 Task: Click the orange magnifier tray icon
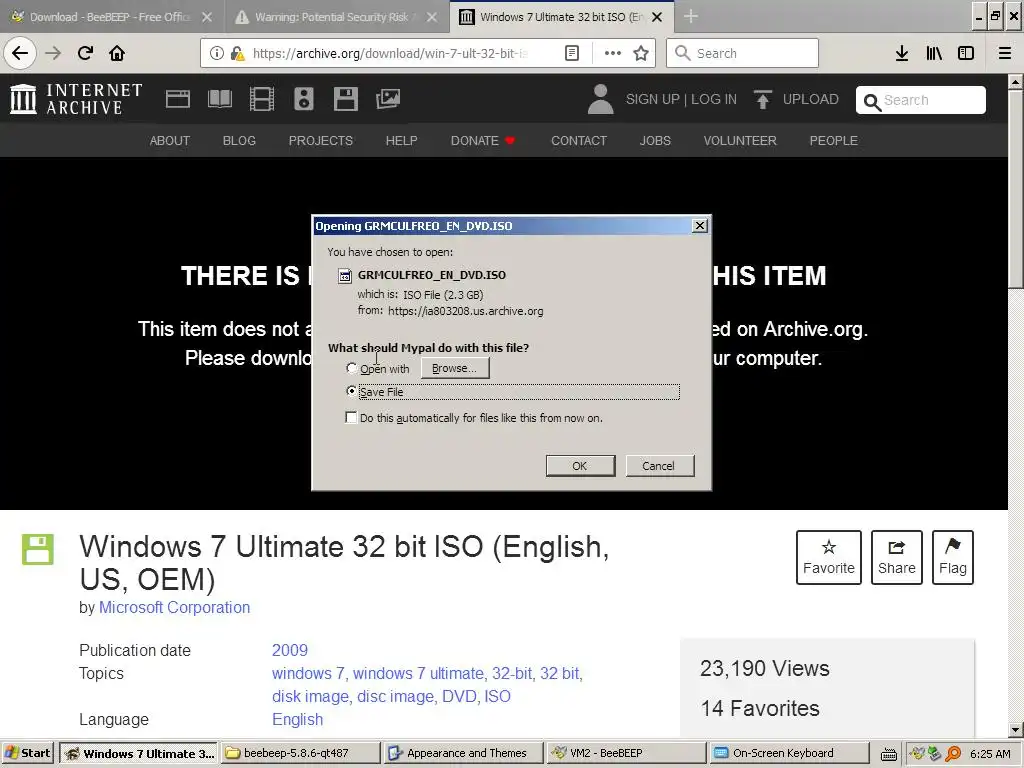[953, 754]
